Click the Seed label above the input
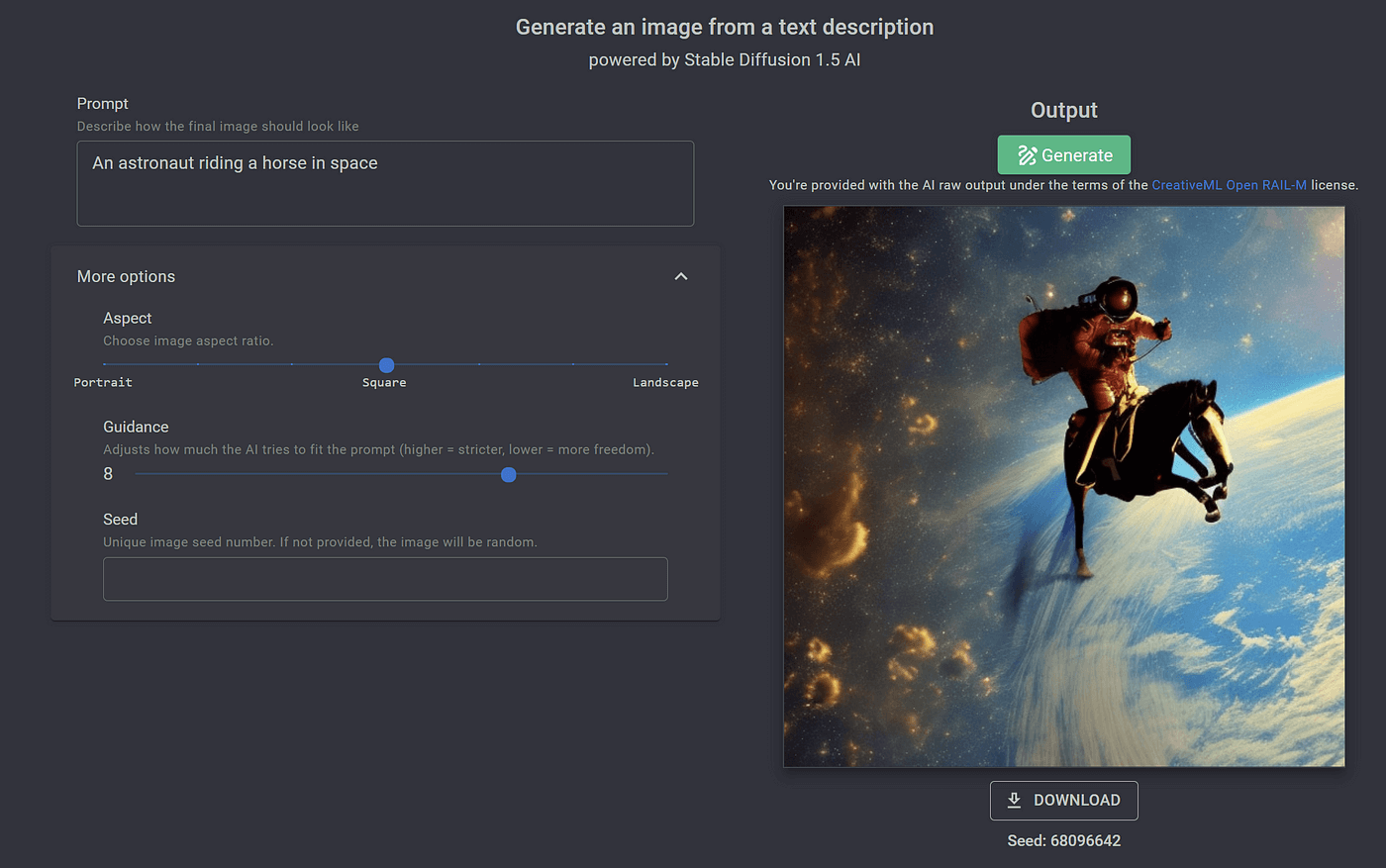The height and width of the screenshot is (868, 1386). point(120,519)
